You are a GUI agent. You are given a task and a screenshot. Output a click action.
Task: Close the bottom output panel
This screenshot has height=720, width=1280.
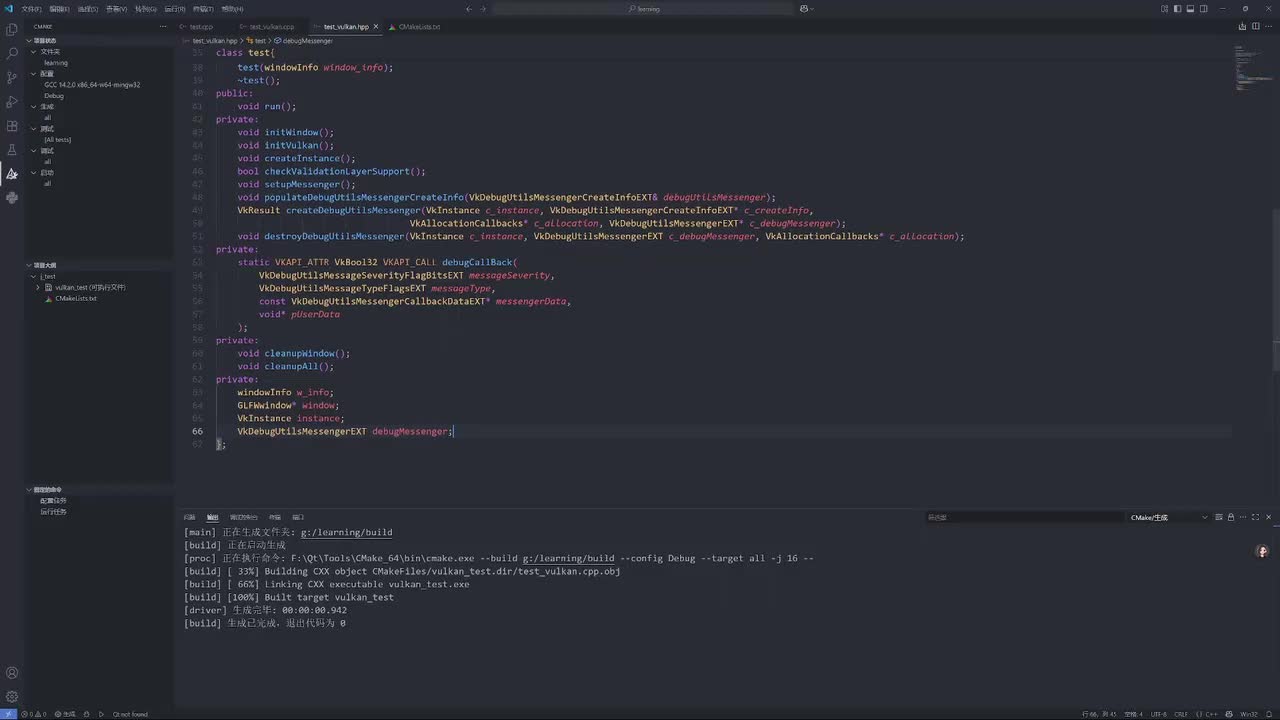tap(1269, 517)
